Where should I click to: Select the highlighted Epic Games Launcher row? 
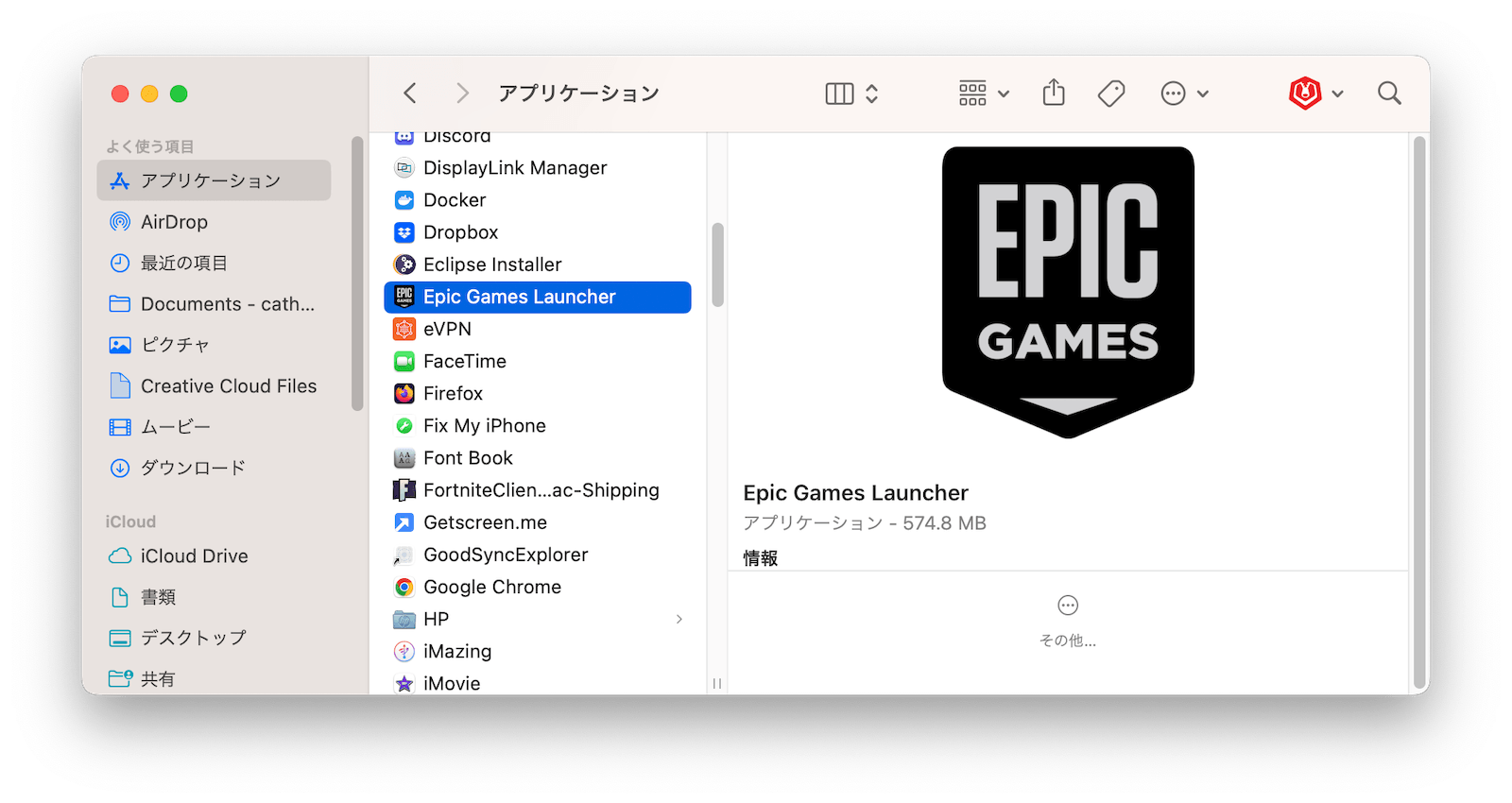click(538, 297)
